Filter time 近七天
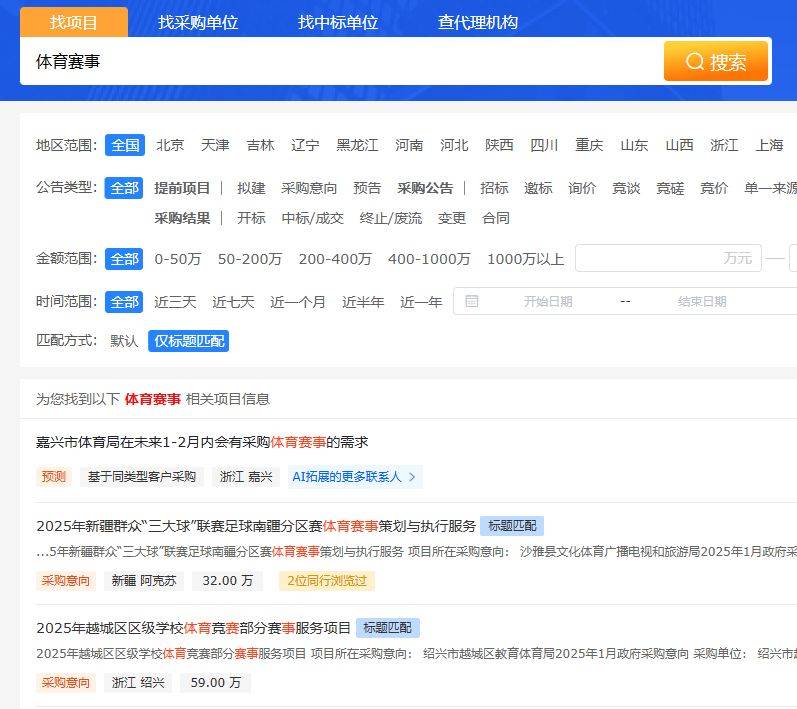The height and width of the screenshot is (709, 797). tap(233, 302)
